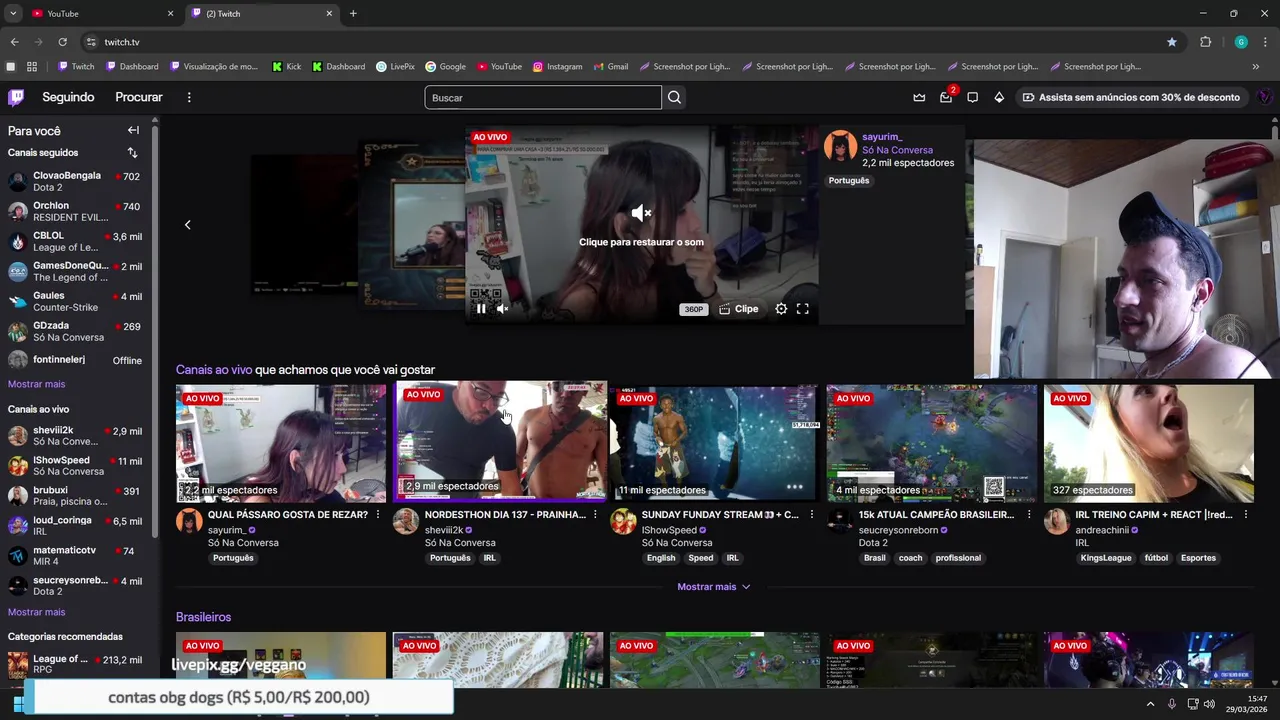This screenshot has height=720, width=1280.
Task: Open the user avatar menu
Action: point(1265,97)
